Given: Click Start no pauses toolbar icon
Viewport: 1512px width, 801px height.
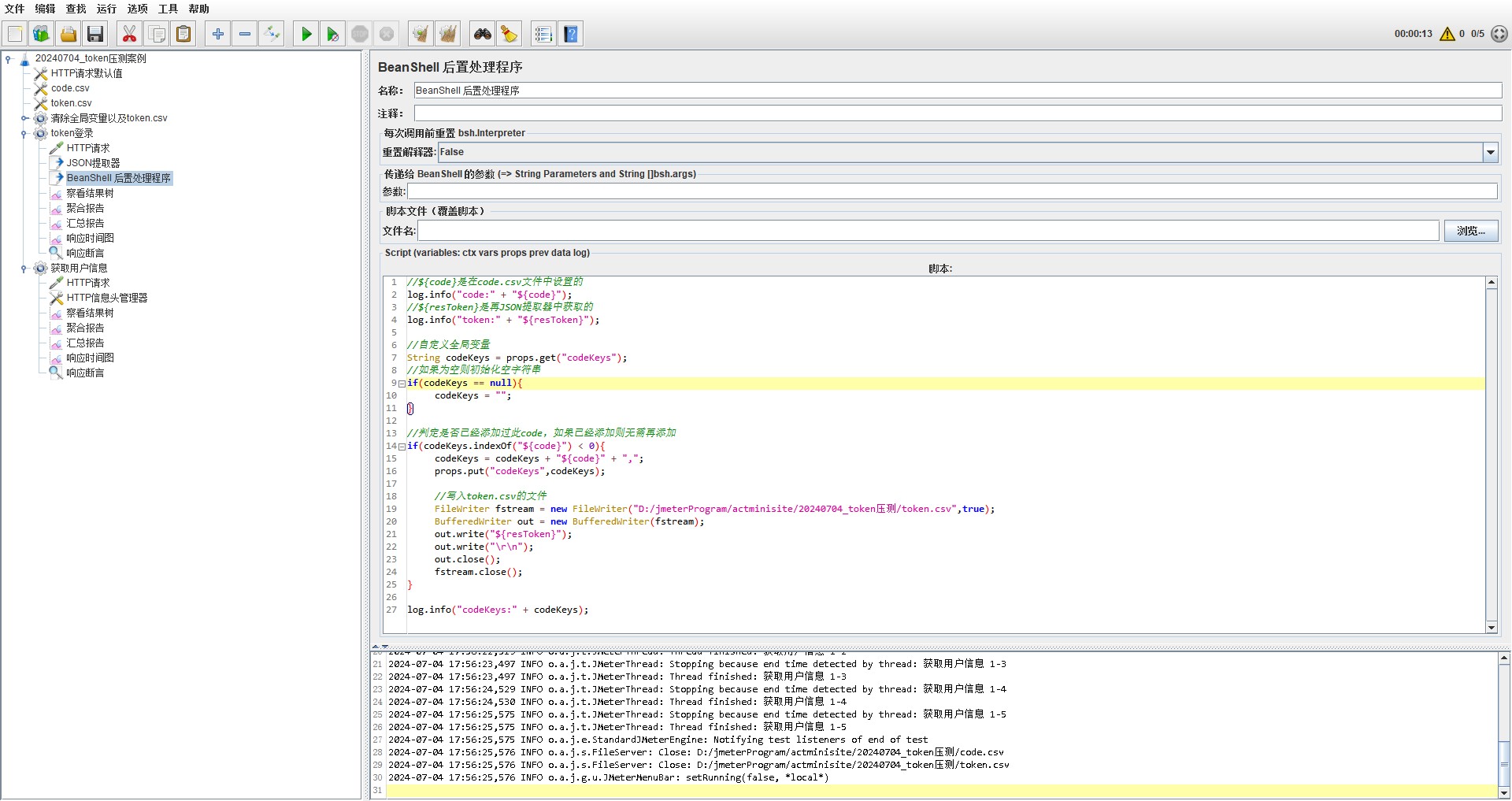Looking at the screenshot, I should click(332, 34).
